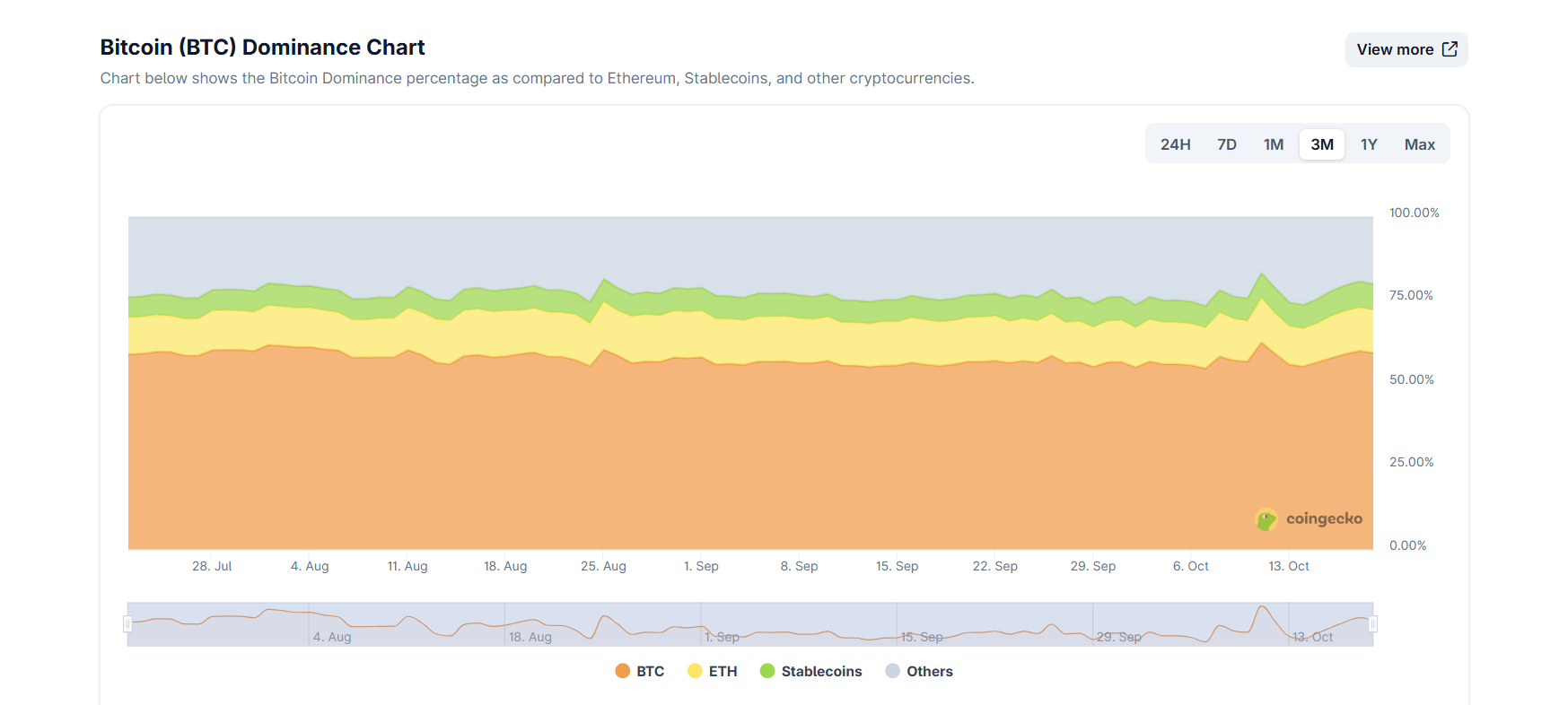Click the orange BTC legend color dot
Viewport: 1568px width, 705px height.
point(622,671)
